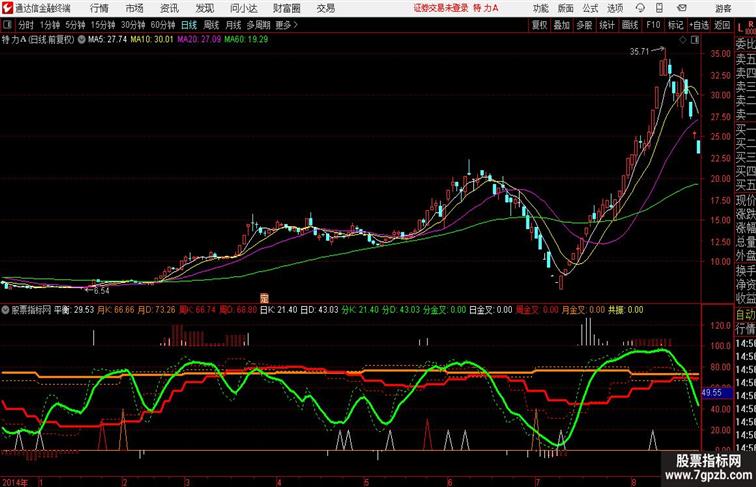
Task: Switch to the 1分钟 period tab
Action: (50, 25)
